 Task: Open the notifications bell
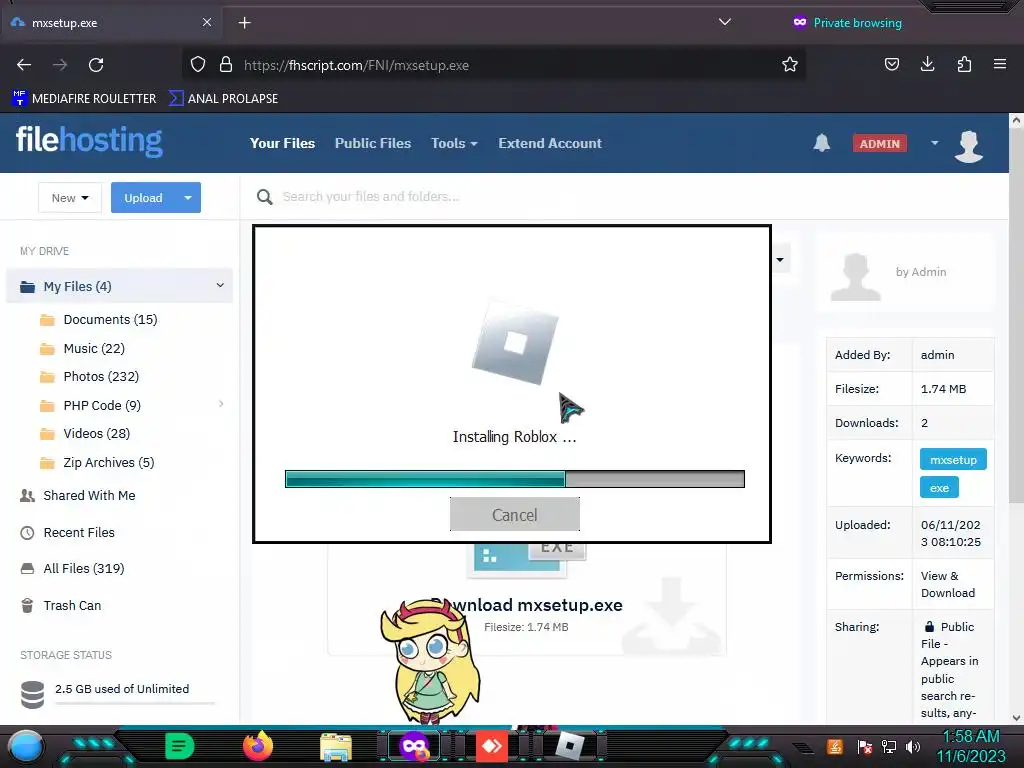[822, 143]
